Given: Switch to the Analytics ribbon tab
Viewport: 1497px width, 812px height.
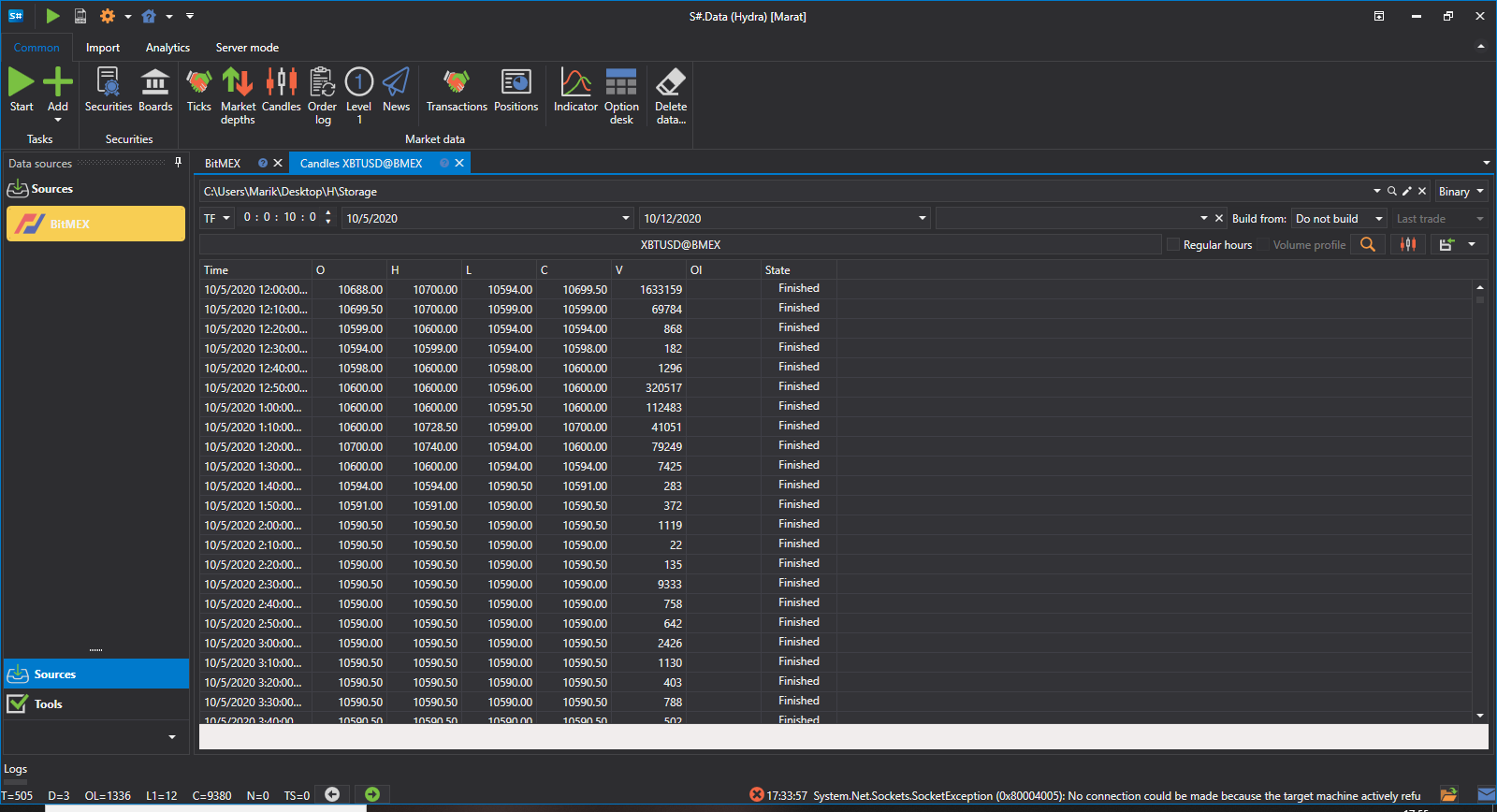Looking at the screenshot, I should pos(167,48).
